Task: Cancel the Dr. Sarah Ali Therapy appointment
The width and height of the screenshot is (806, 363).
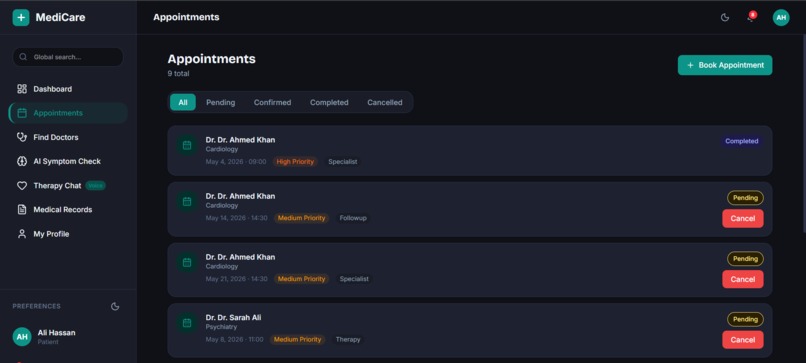Action: 743,340
